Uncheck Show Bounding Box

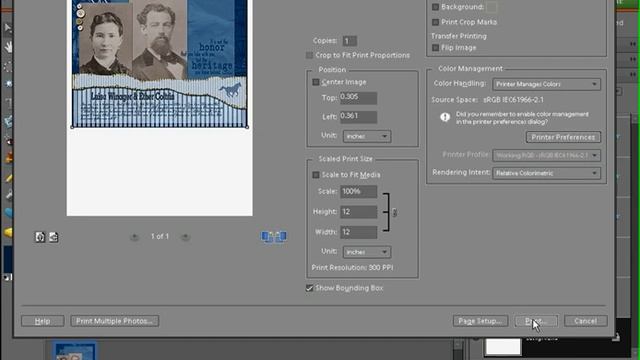pyautogui.click(x=309, y=288)
